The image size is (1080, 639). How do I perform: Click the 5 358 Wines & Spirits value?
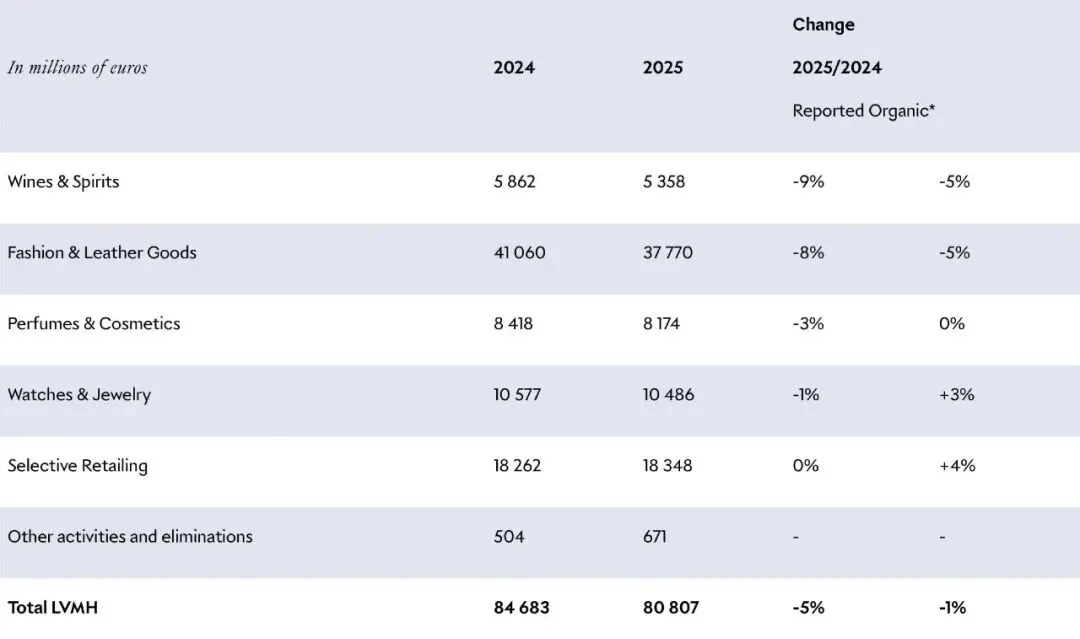(x=664, y=182)
